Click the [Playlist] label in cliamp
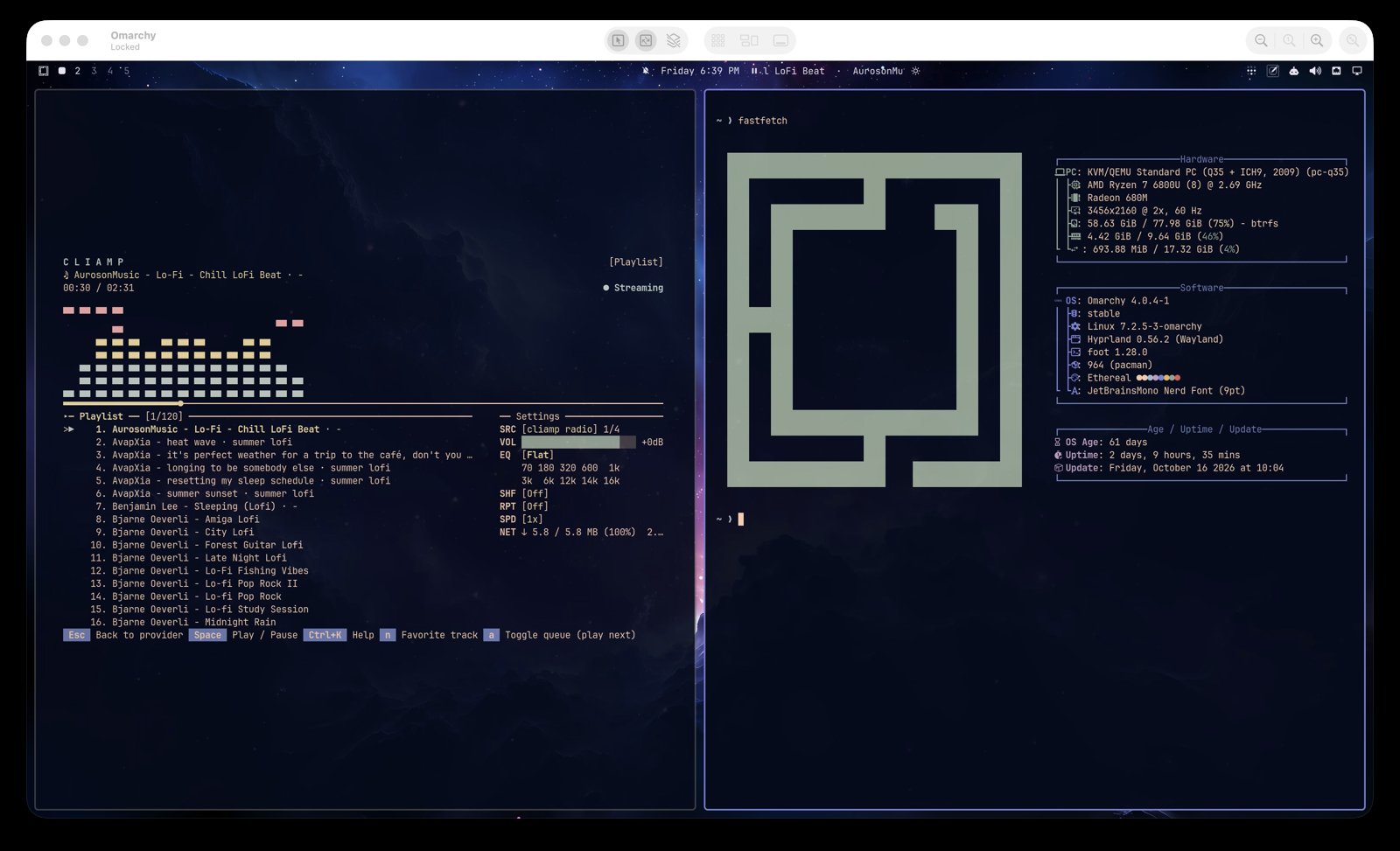The image size is (1400, 851). tap(636, 262)
